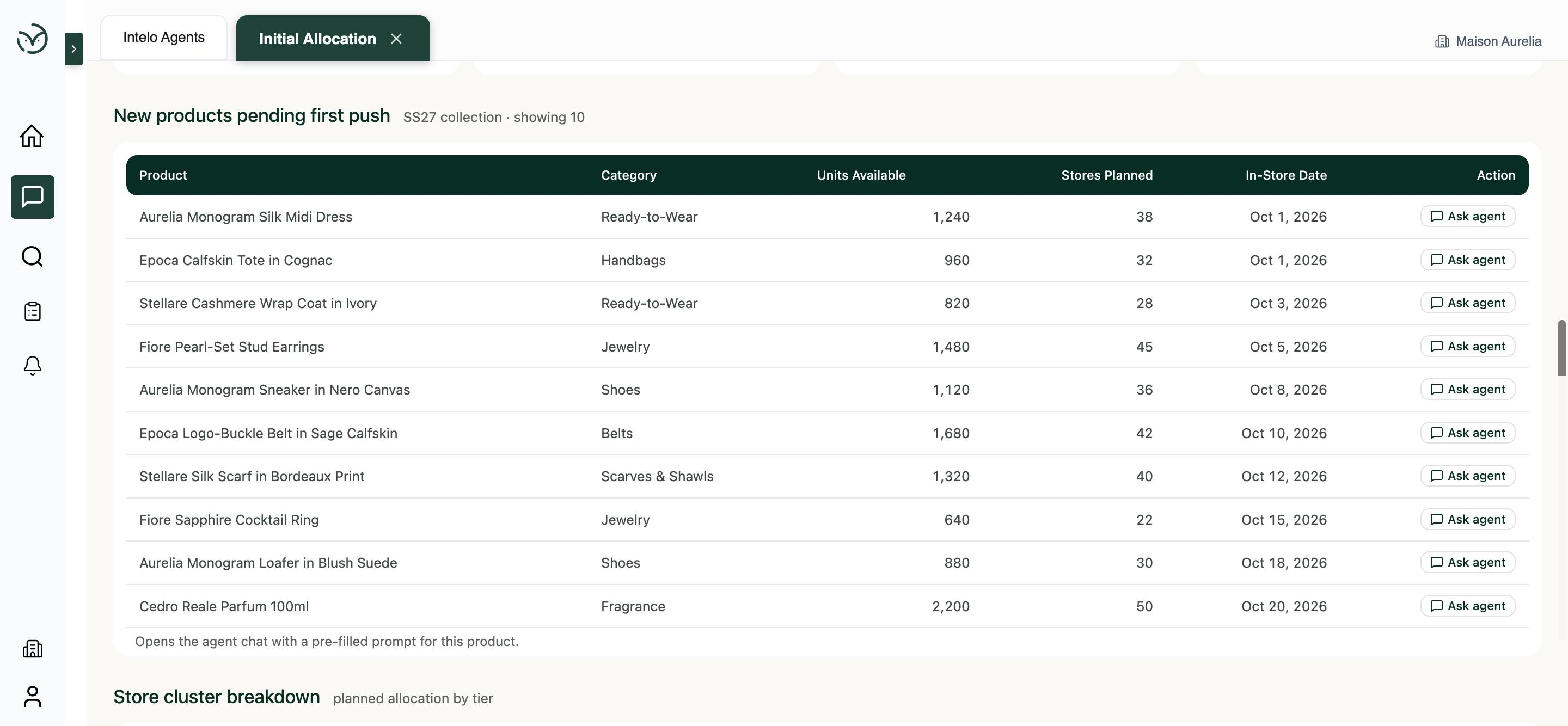
Task: Click the New products pending first push heading
Action: (x=252, y=115)
